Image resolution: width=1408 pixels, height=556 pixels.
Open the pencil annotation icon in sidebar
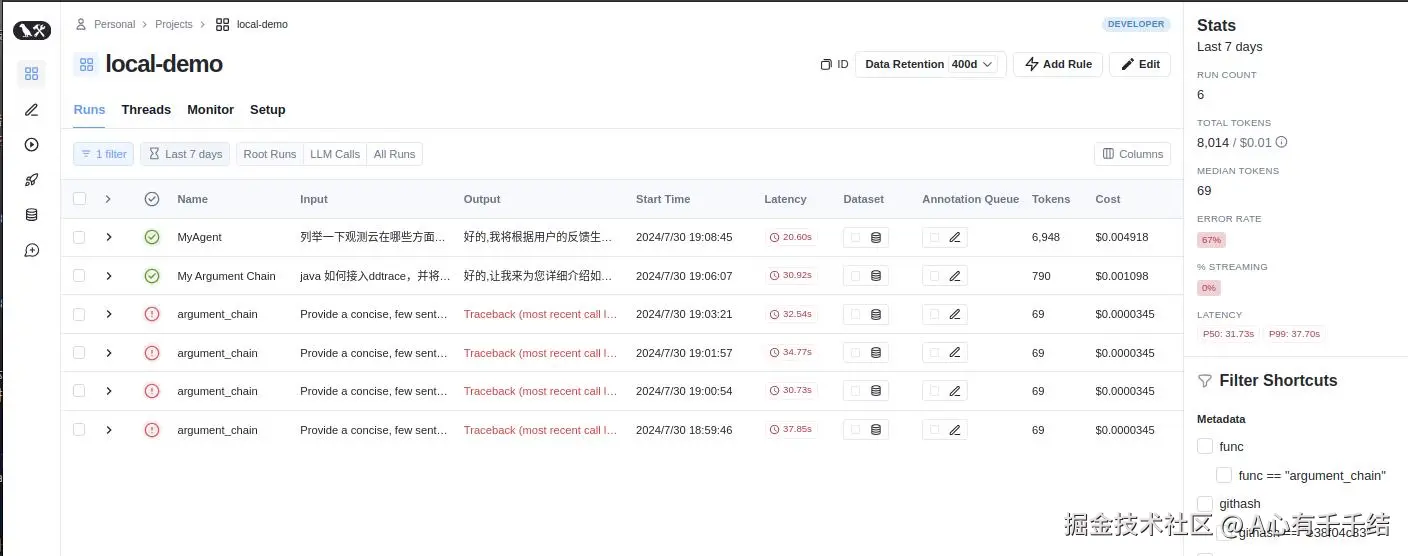pyautogui.click(x=32, y=109)
